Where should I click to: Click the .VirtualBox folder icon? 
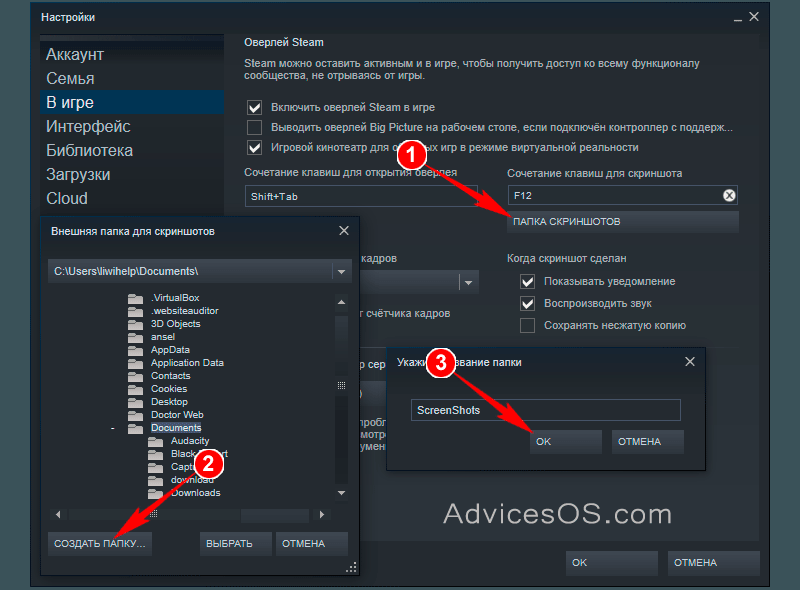click(x=135, y=298)
